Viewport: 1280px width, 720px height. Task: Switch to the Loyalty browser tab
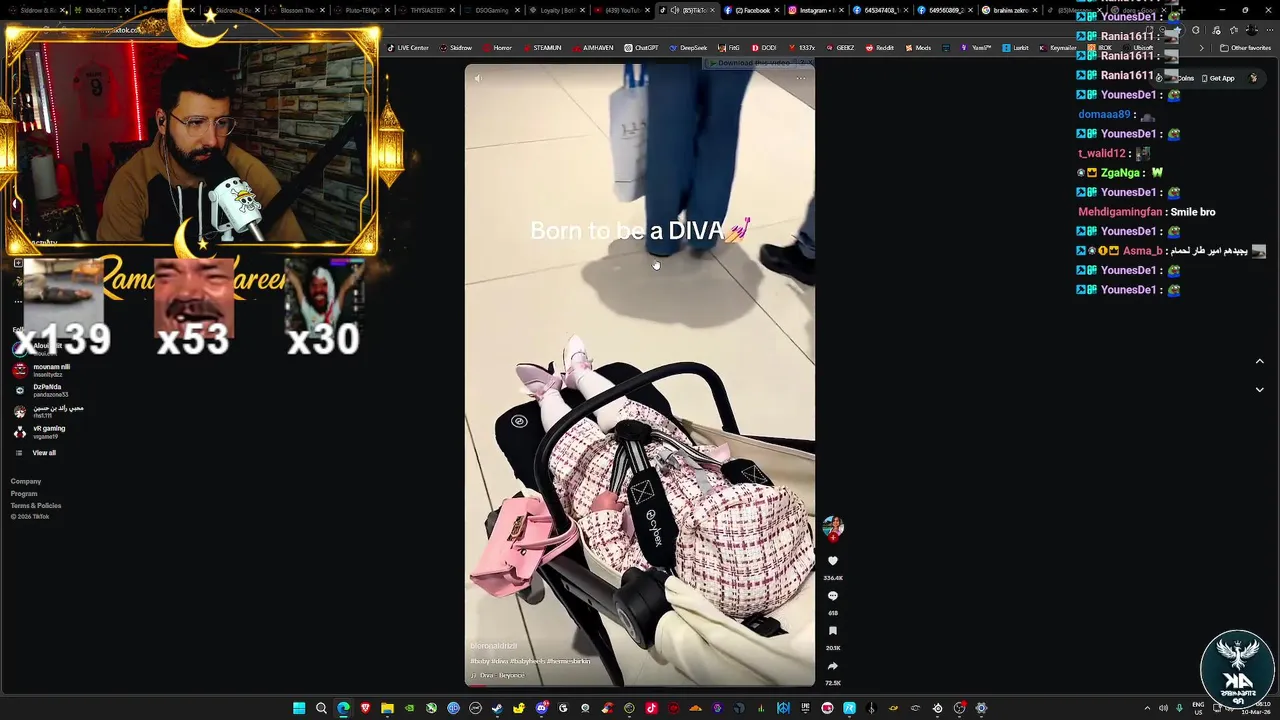[555, 10]
